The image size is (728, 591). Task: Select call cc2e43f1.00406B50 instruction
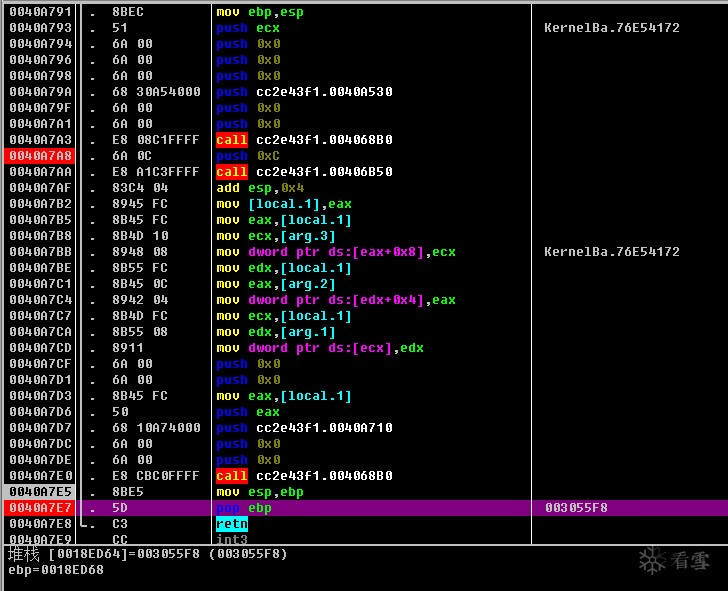tap(304, 172)
